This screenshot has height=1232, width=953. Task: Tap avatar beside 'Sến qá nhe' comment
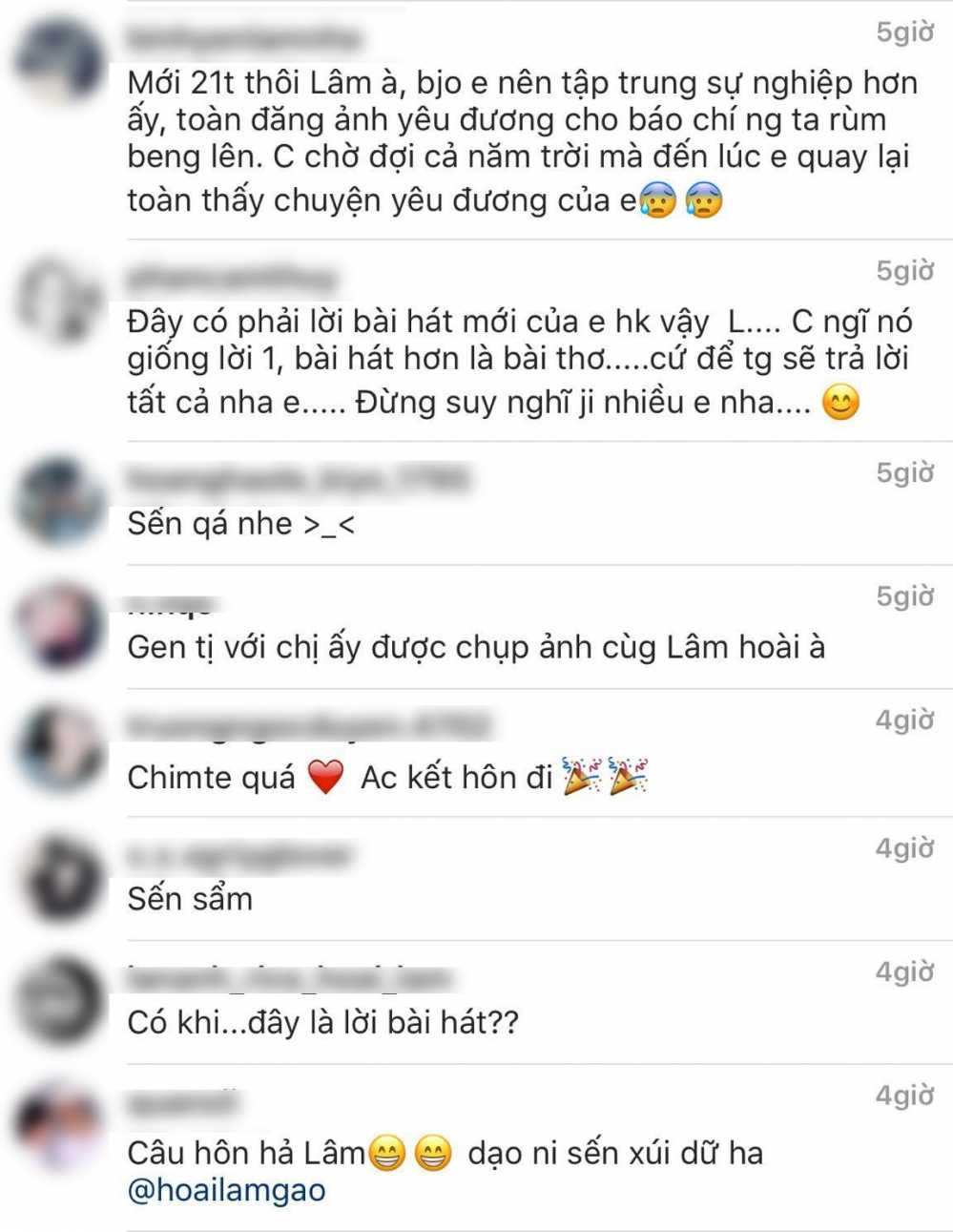59,502
